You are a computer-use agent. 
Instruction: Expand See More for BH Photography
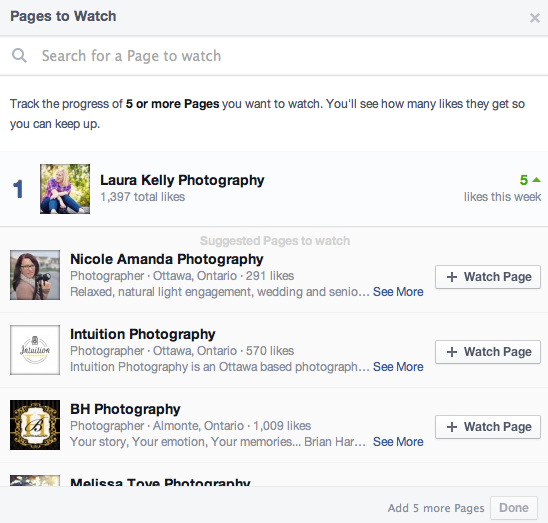(x=398, y=442)
